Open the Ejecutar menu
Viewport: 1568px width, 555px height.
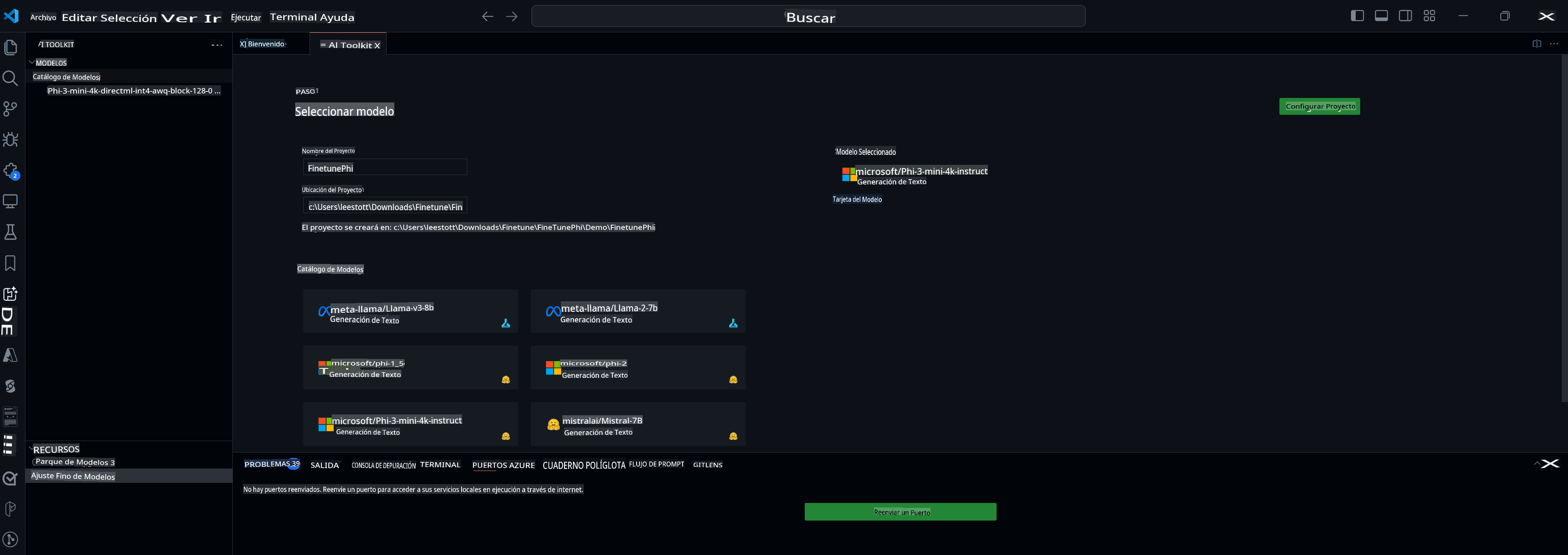(x=246, y=17)
